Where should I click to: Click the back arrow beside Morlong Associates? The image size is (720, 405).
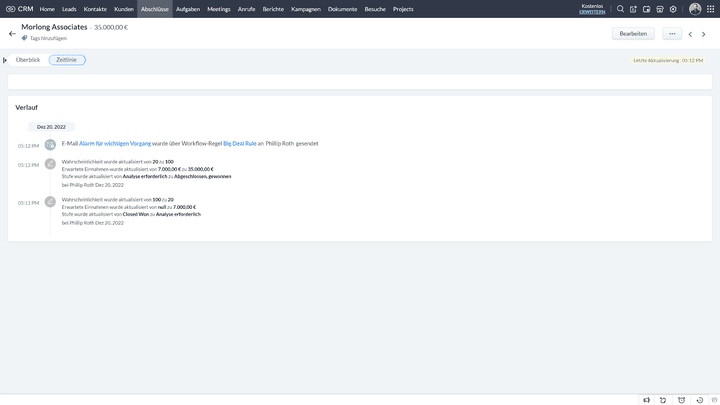click(12, 33)
